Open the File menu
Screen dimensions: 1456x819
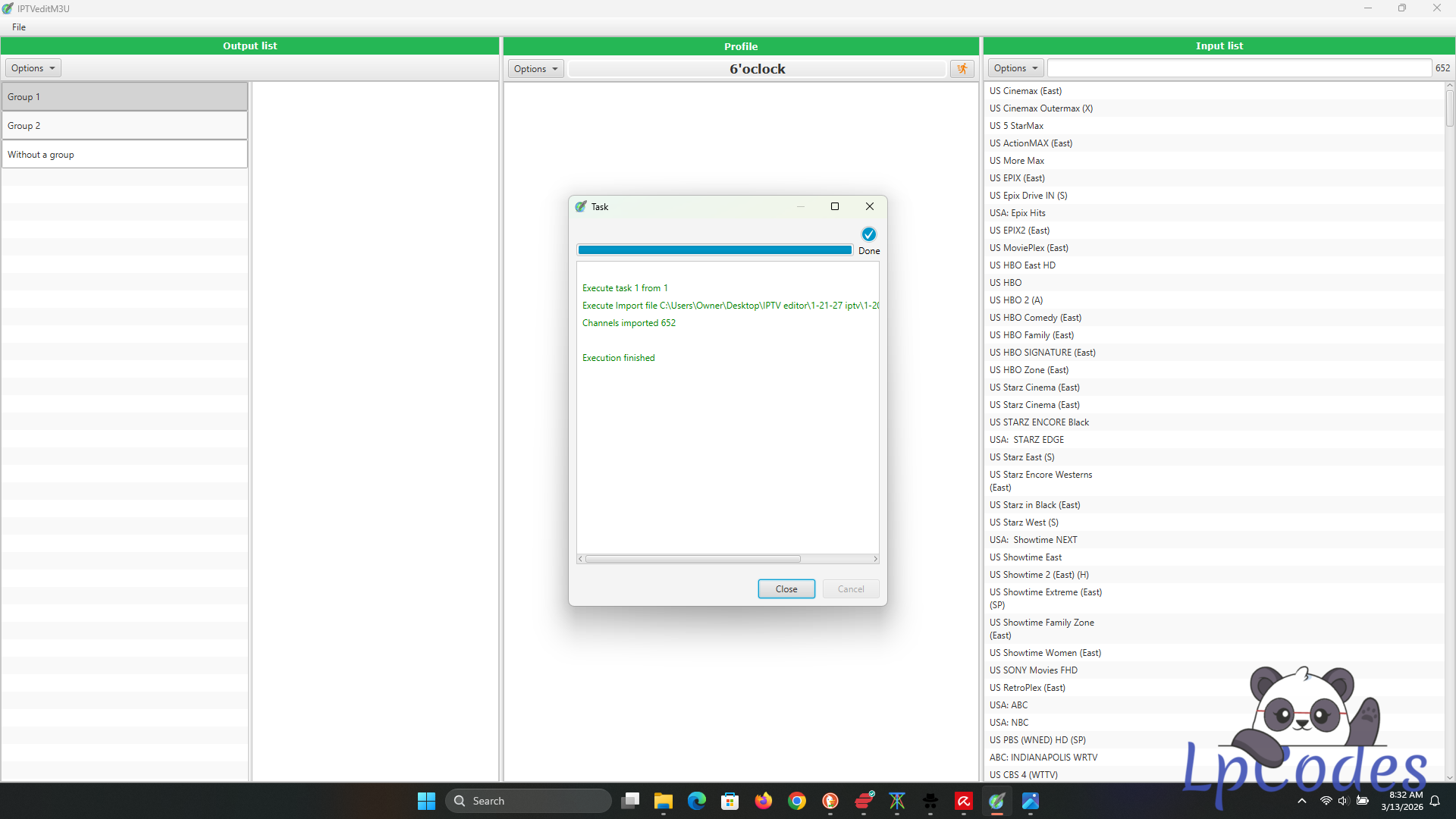click(x=19, y=27)
